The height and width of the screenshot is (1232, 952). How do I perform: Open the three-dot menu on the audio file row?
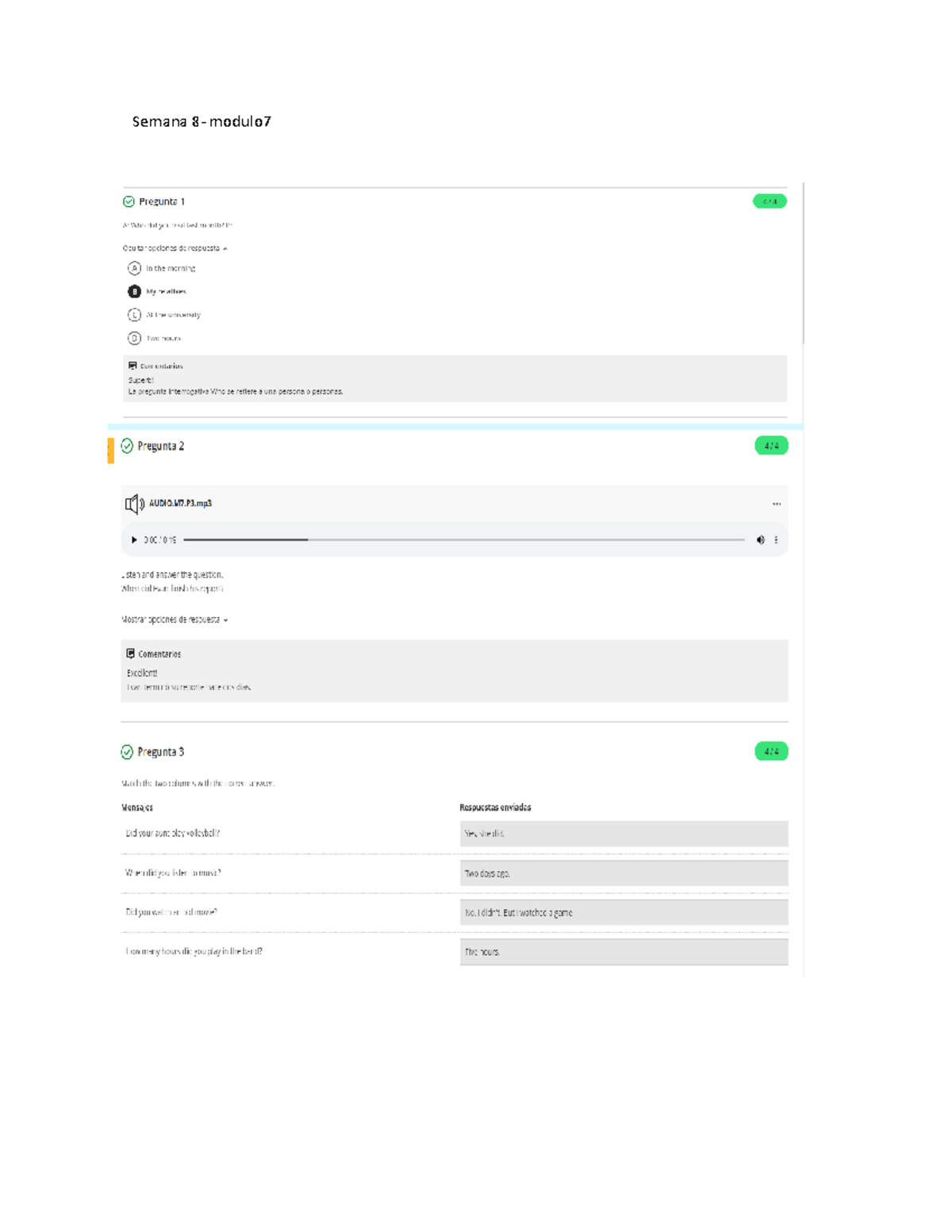tap(777, 504)
